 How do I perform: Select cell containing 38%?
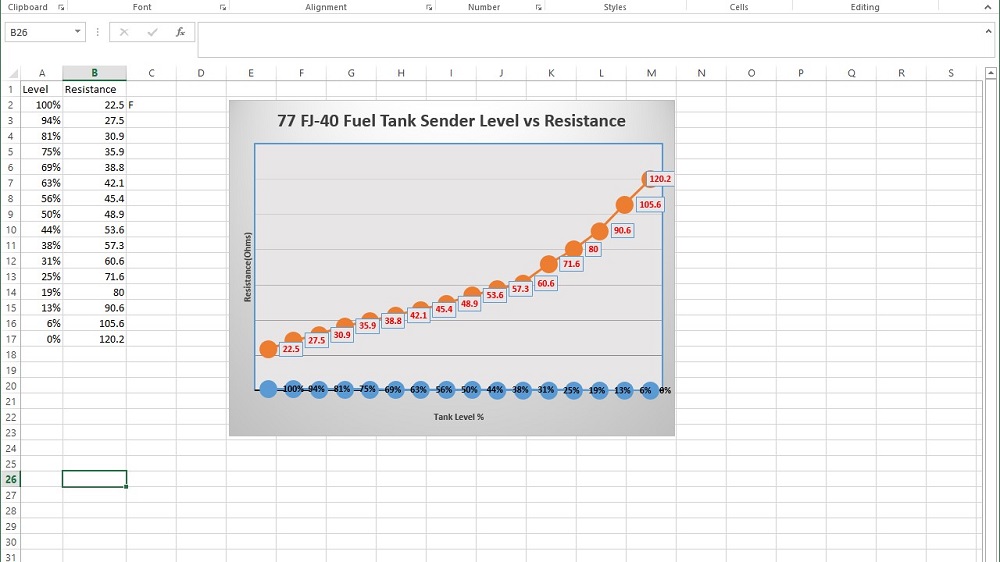(x=41, y=246)
